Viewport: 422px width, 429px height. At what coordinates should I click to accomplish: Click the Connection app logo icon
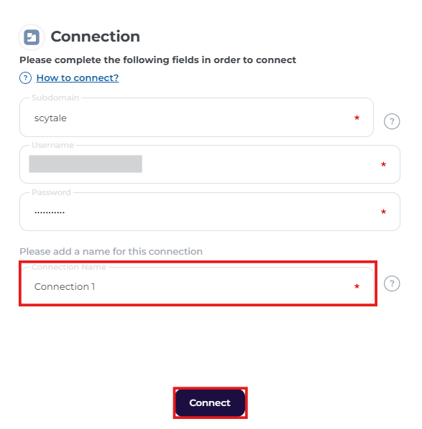(32, 37)
